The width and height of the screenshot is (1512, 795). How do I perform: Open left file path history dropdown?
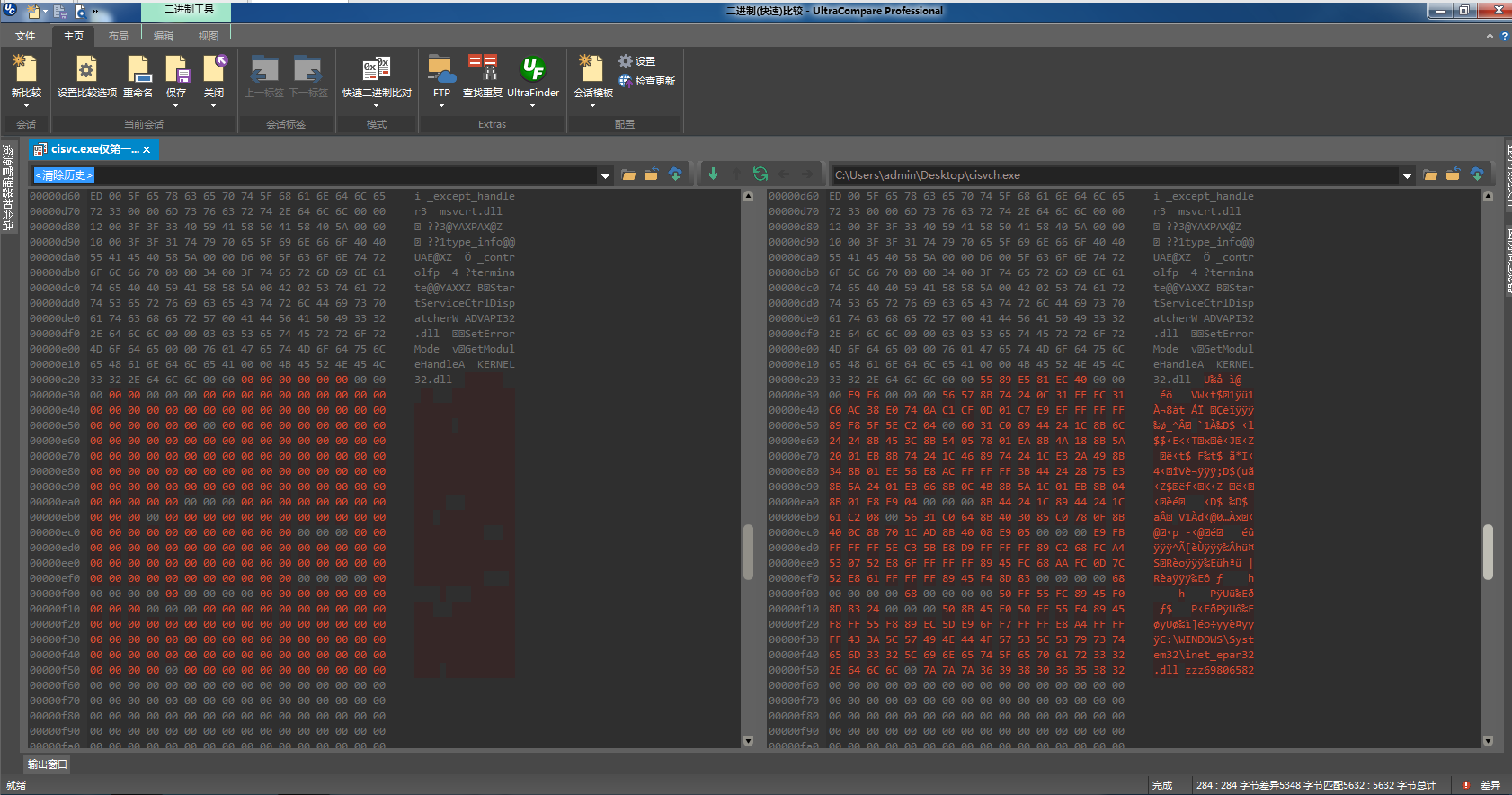click(x=605, y=175)
